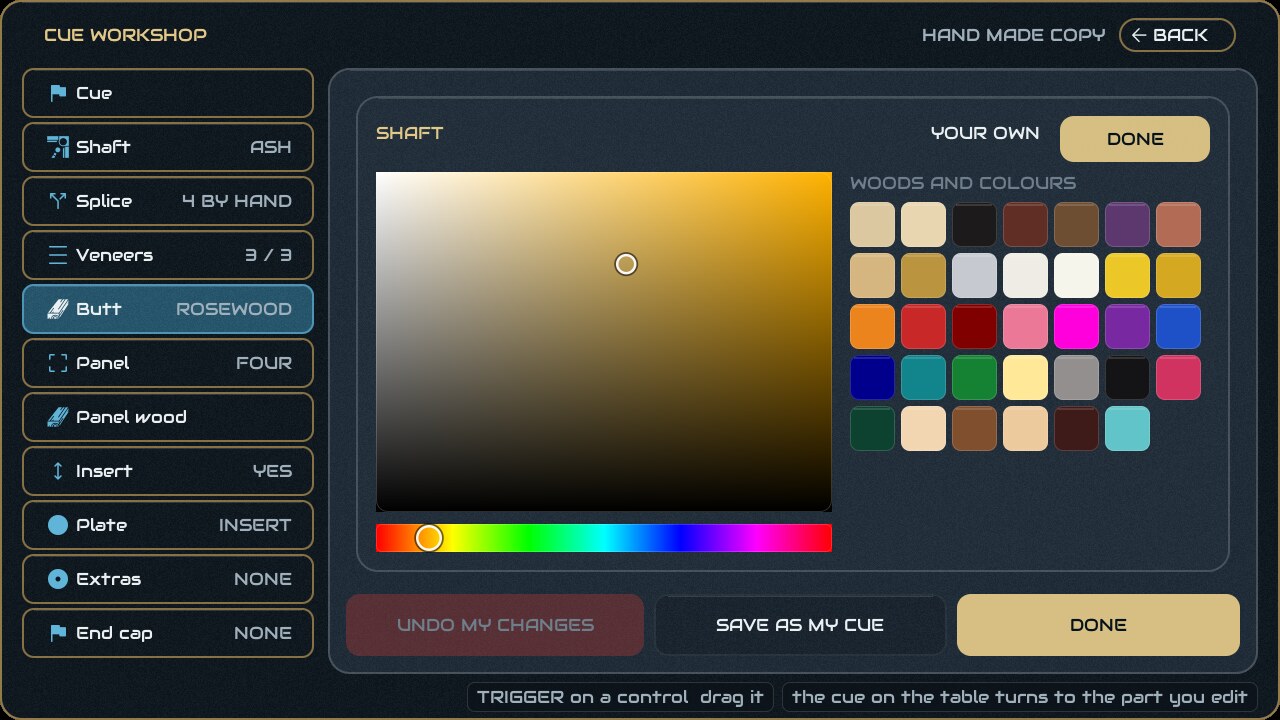Click the Veneers stacked-lines icon
The width and height of the screenshot is (1280, 720).
pos(58,255)
